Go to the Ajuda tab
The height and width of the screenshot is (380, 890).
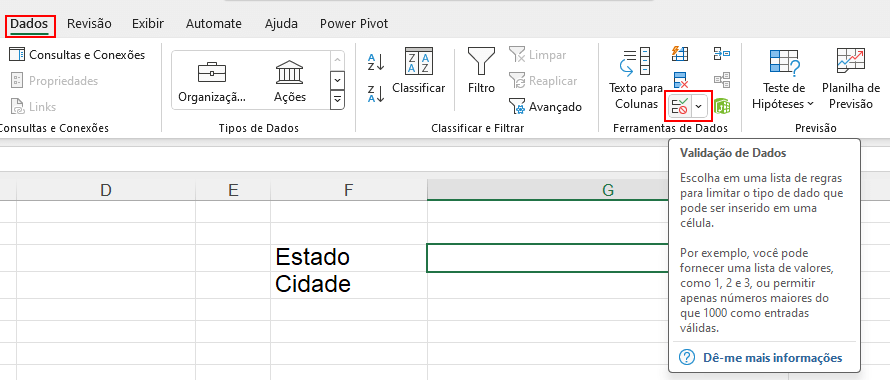pos(281,24)
